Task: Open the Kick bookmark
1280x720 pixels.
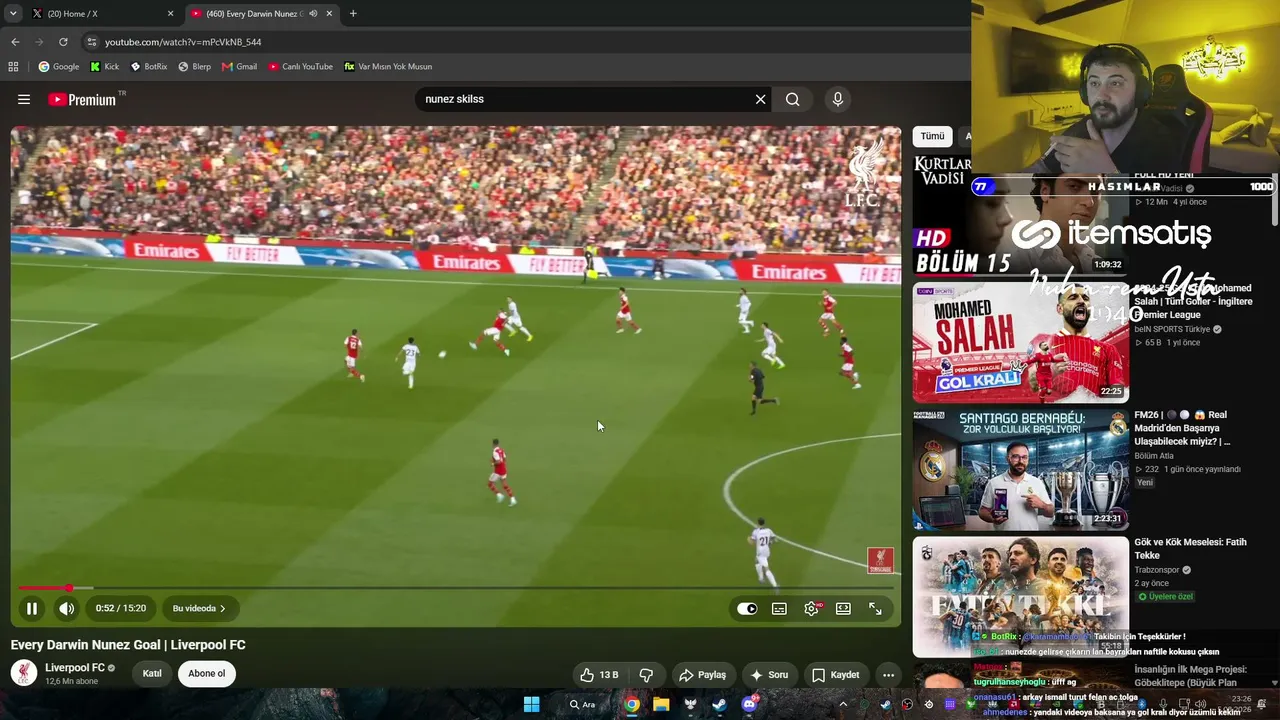Action: click(105, 67)
